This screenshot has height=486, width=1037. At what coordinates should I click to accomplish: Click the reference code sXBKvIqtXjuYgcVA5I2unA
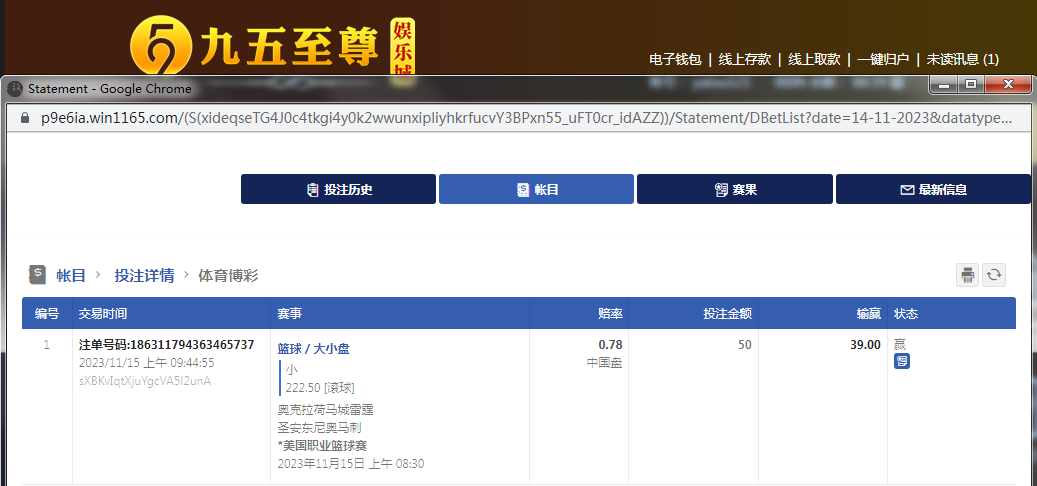coord(145,381)
